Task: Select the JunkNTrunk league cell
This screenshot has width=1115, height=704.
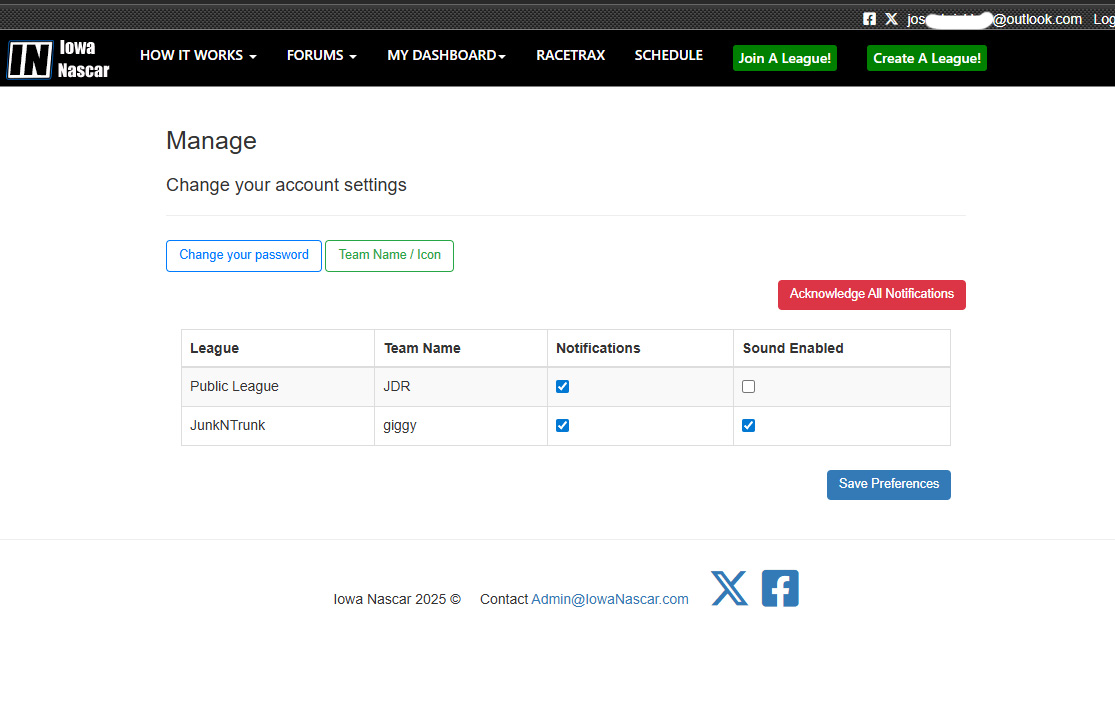Action: tap(278, 426)
